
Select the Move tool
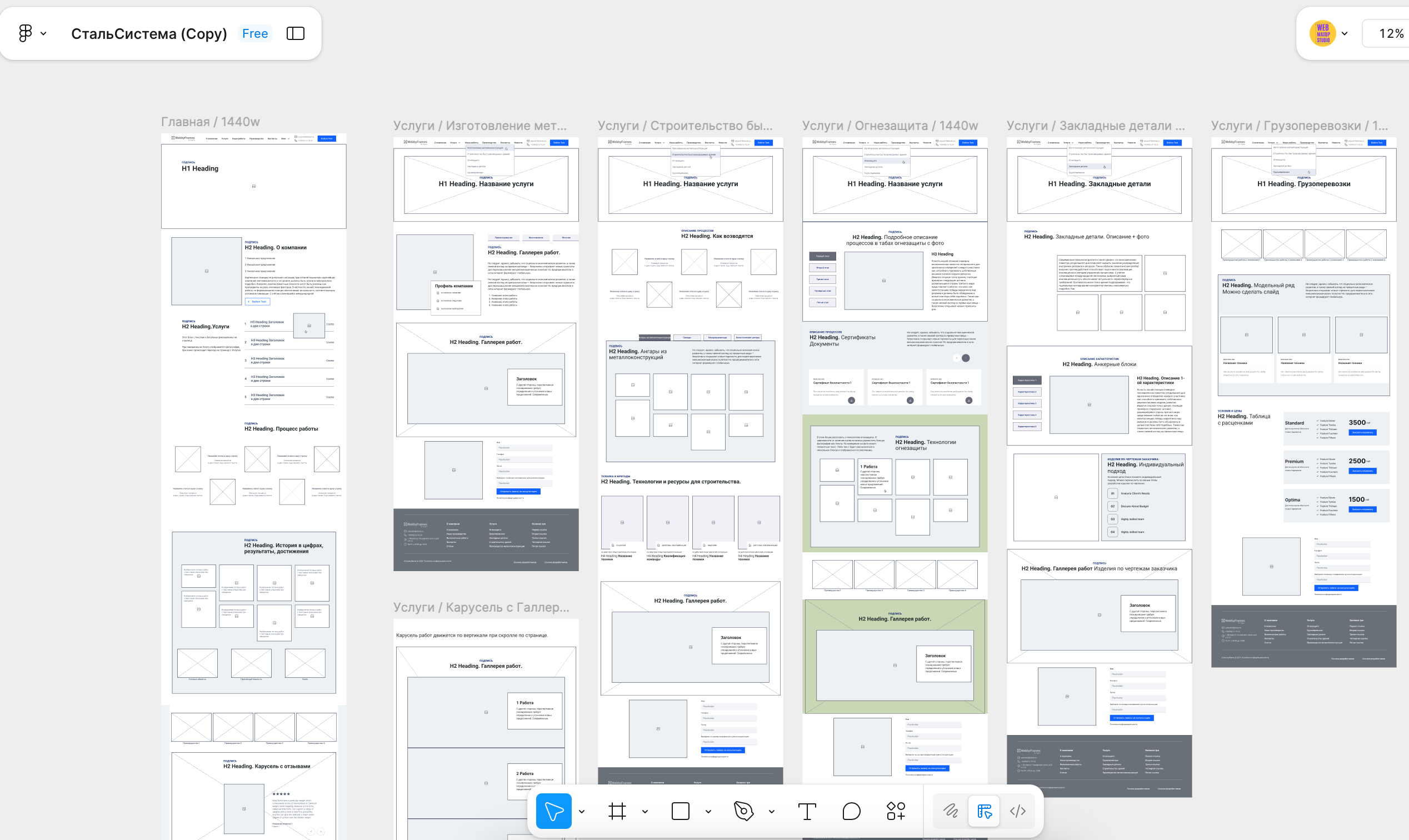click(553, 811)
